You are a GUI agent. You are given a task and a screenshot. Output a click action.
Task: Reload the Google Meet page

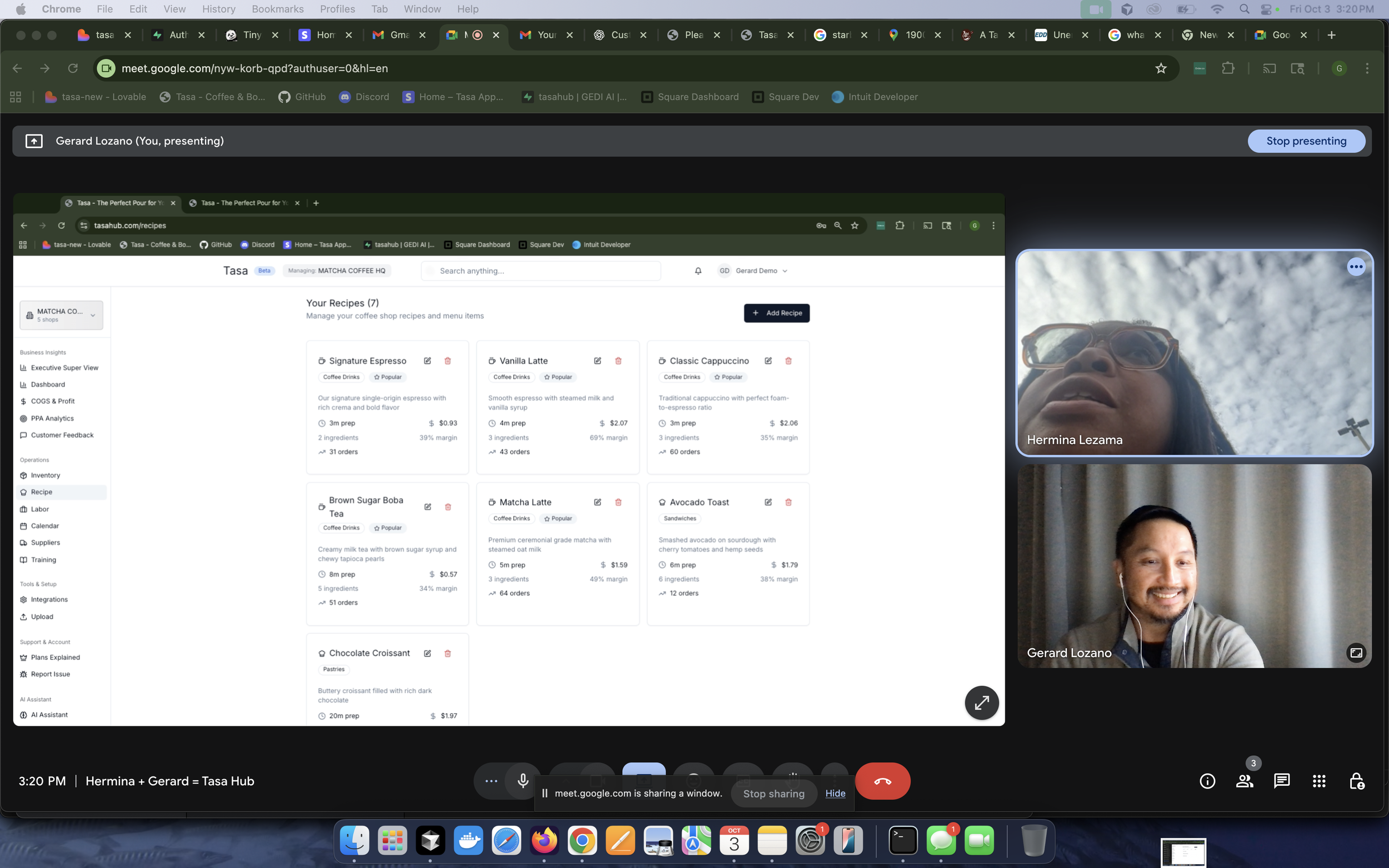73,68
